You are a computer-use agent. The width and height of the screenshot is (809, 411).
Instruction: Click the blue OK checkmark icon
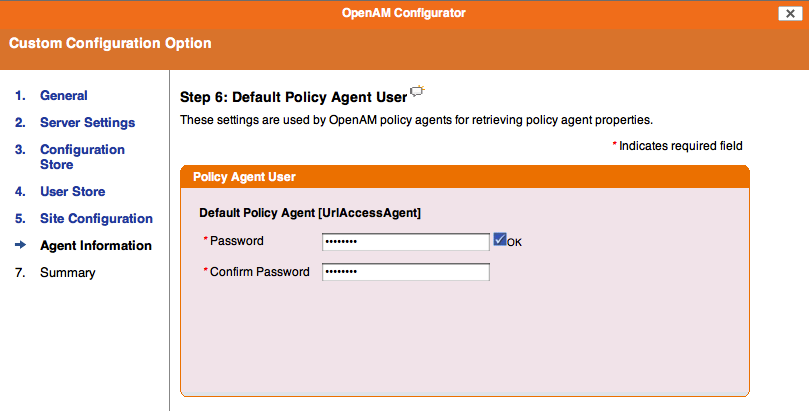tap(499, 239)
